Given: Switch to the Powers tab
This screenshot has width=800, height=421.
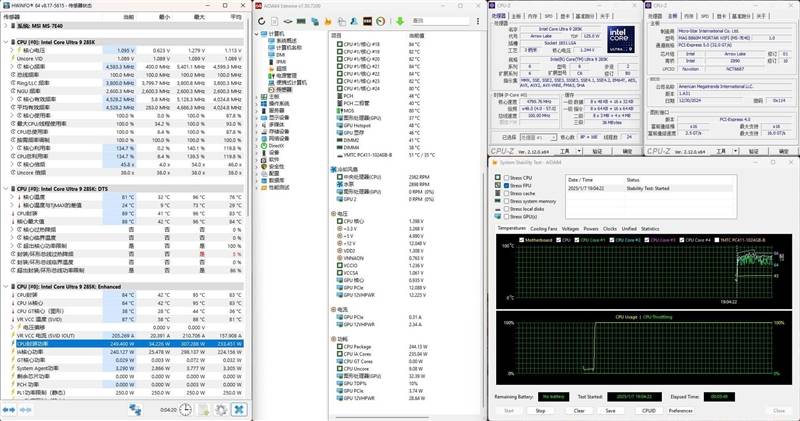Looking at the screenshot, I should click(591, 229).
